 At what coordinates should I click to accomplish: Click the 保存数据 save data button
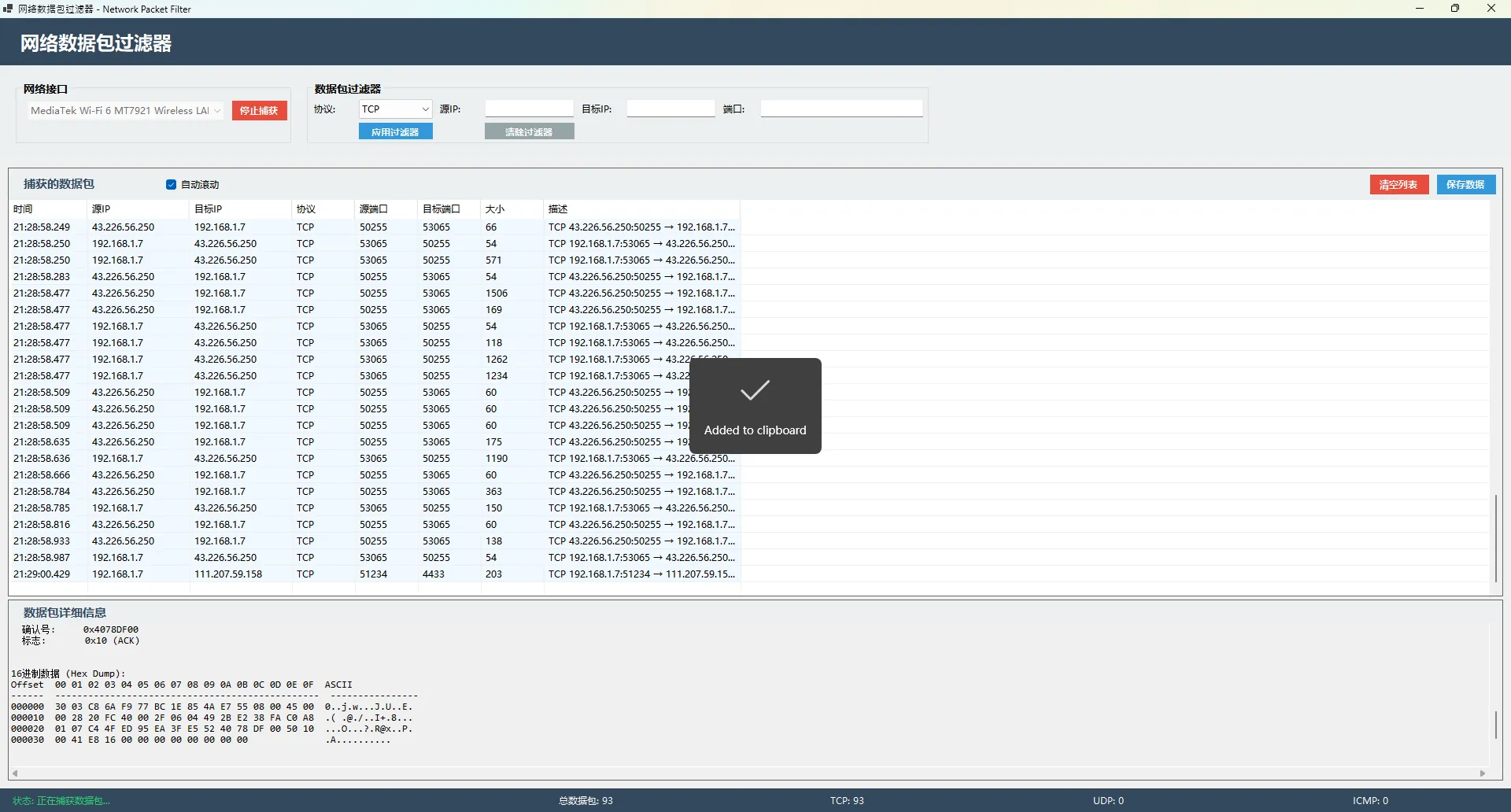pyautogui.click(x=1465, y=185)
